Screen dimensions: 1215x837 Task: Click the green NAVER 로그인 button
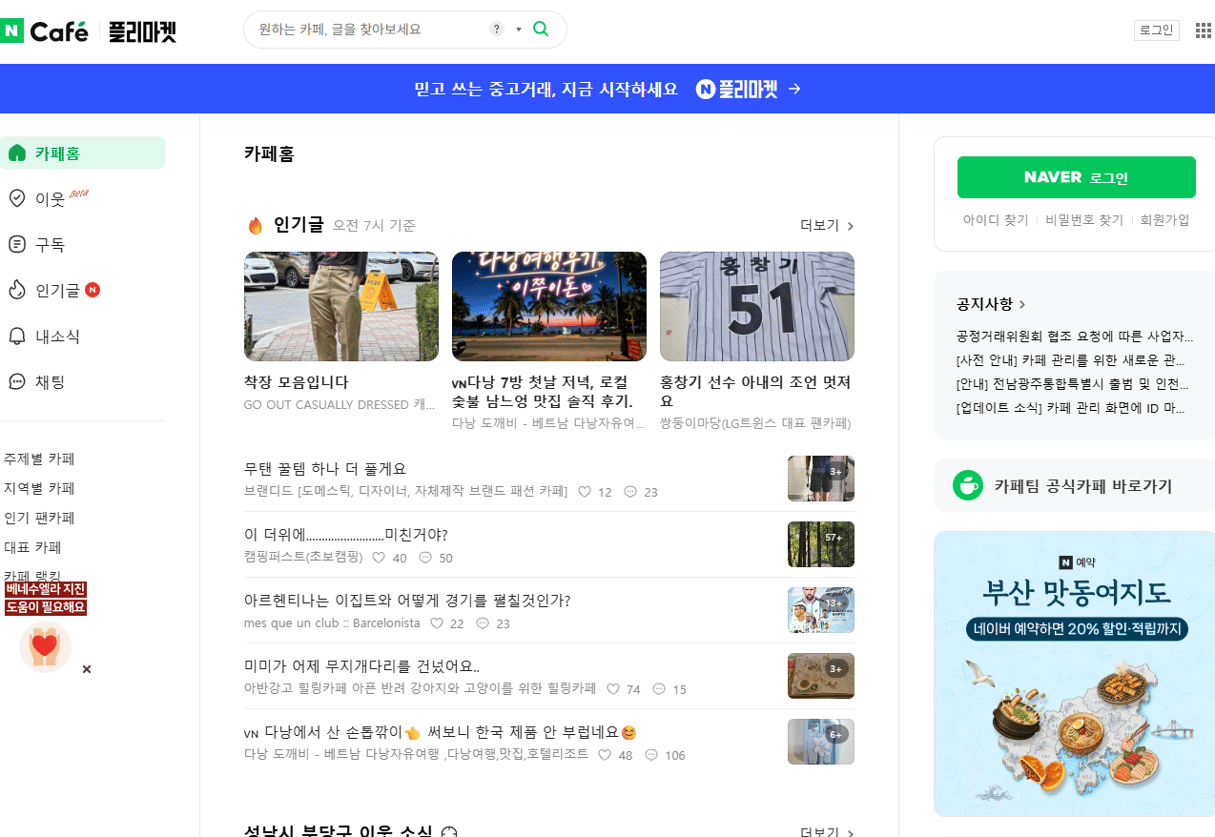(1076, 177)
